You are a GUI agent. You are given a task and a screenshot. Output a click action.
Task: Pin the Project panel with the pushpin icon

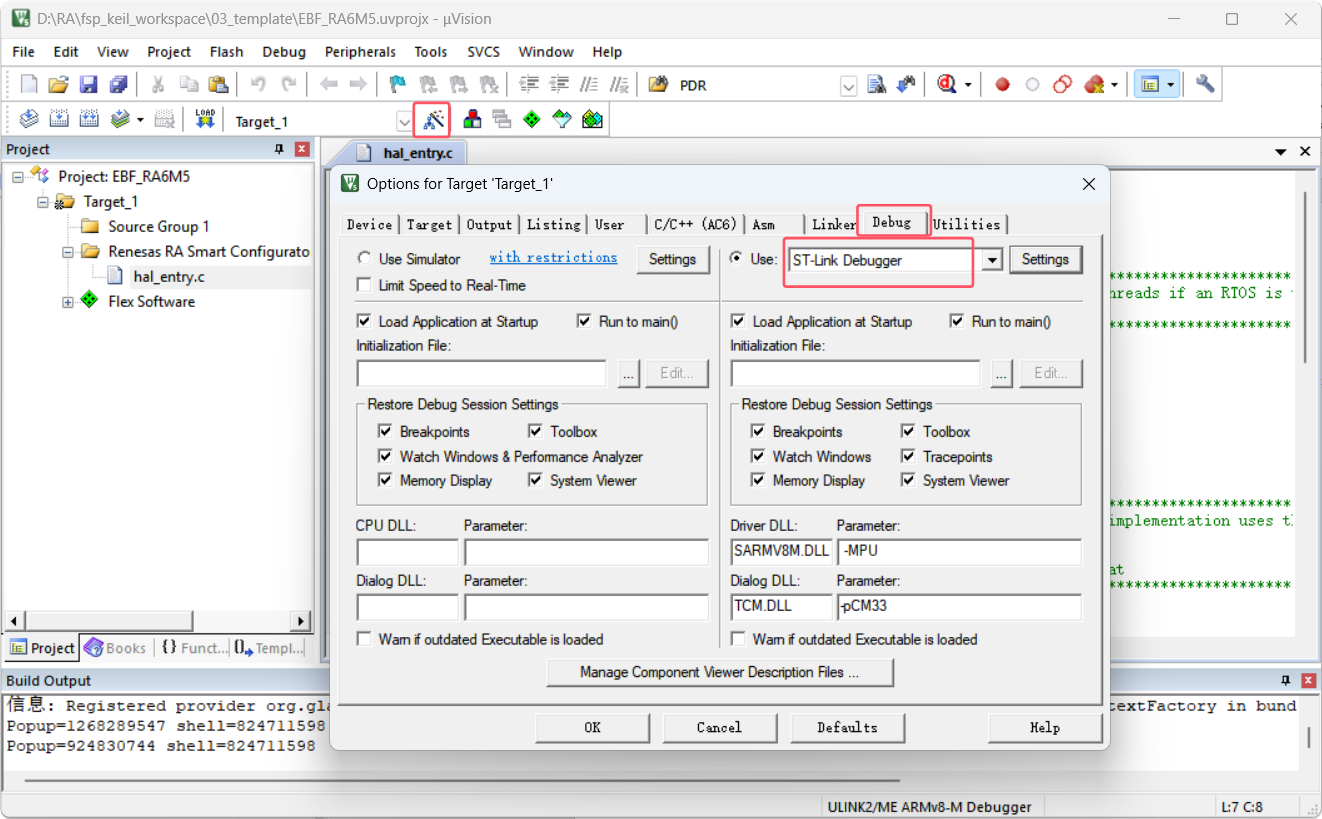[x=279, y=150]
